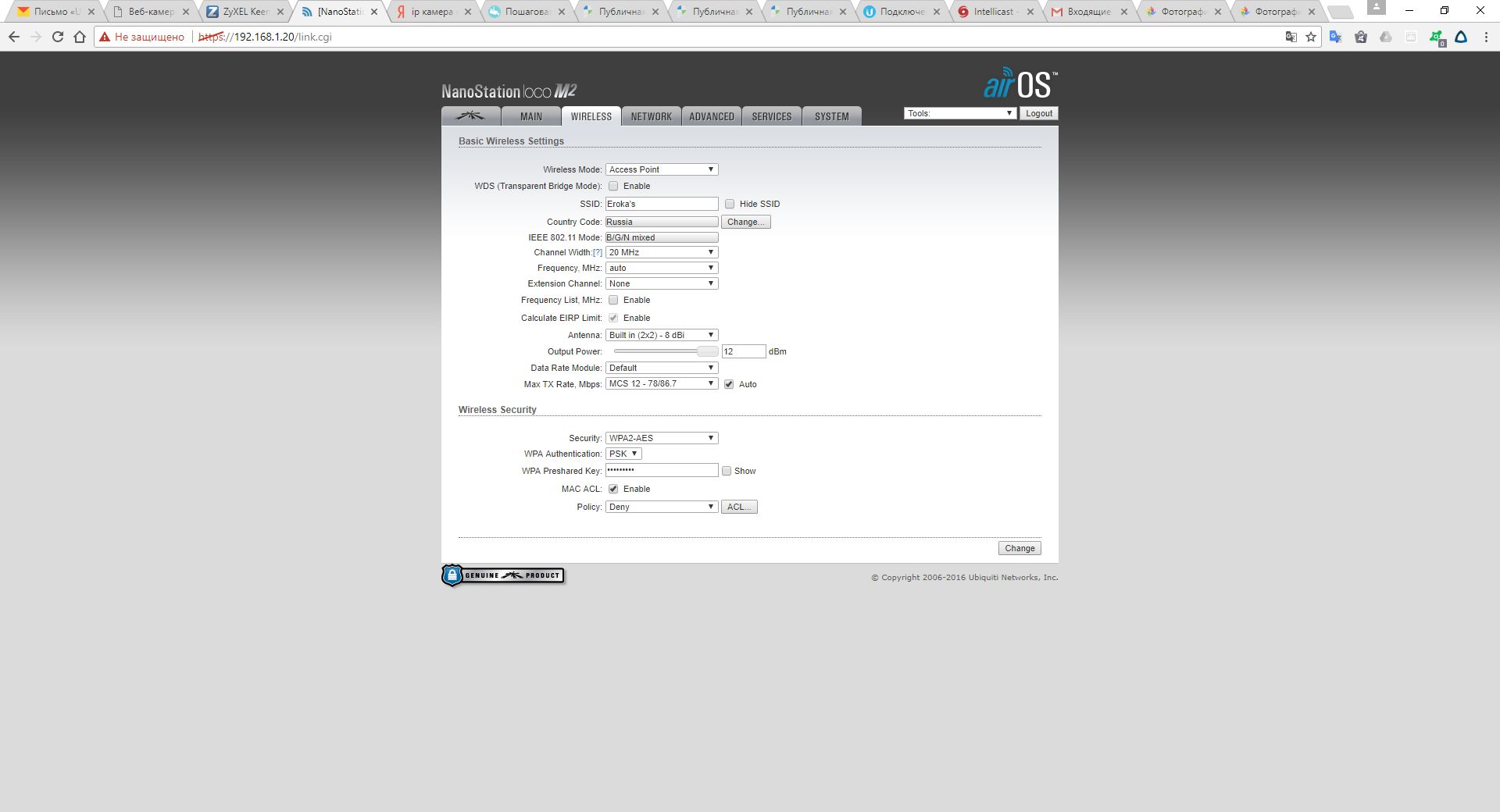Viewport: 1500px width, 812px height.
Task: Open the WPA Authentication PSK dropdown
Action: pyautogui.click(x=623, y=454)
